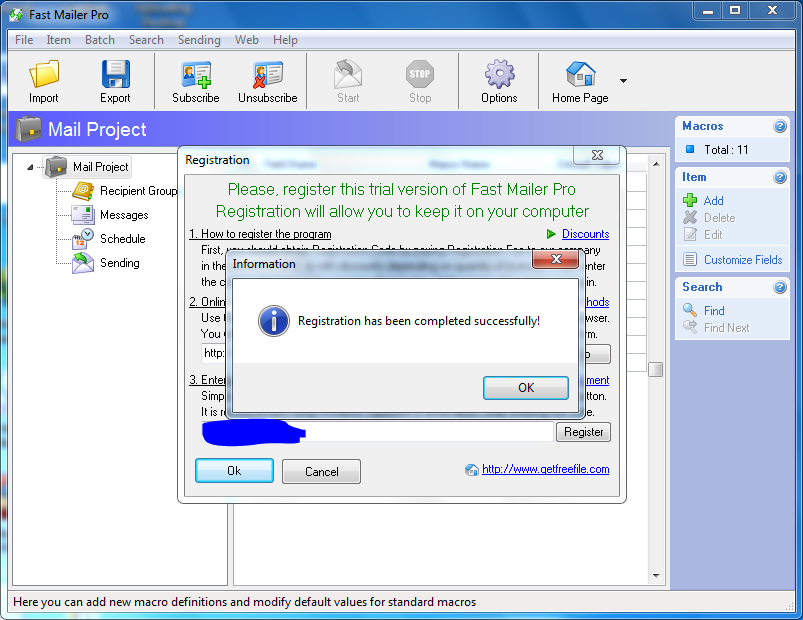Click the Subscribe toolbar icon
Image resolution: width=803 pixels, height=620 pixels.
(196, 75)
